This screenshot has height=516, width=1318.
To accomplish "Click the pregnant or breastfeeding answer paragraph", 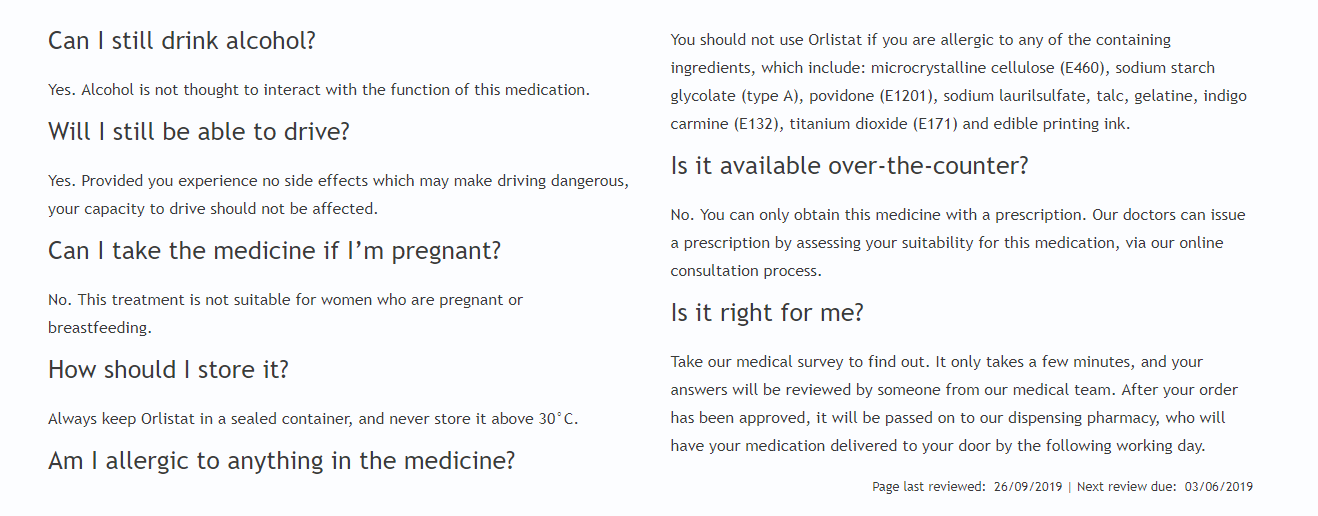I will (x=285, y=313).
